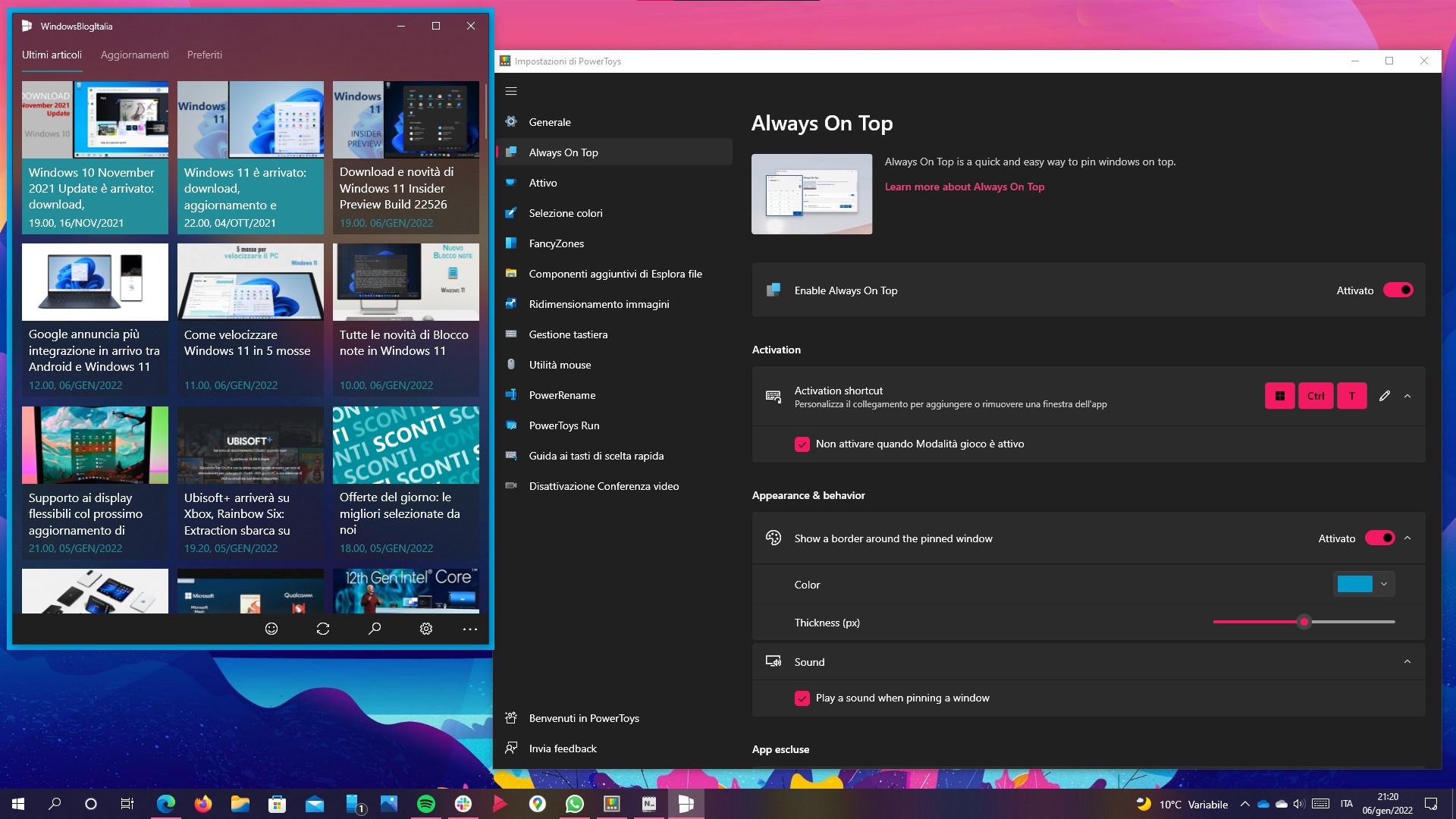This screenshot has height=819, width=1456.
Task: Open the notification center icon
Action: coord(1431,804)
